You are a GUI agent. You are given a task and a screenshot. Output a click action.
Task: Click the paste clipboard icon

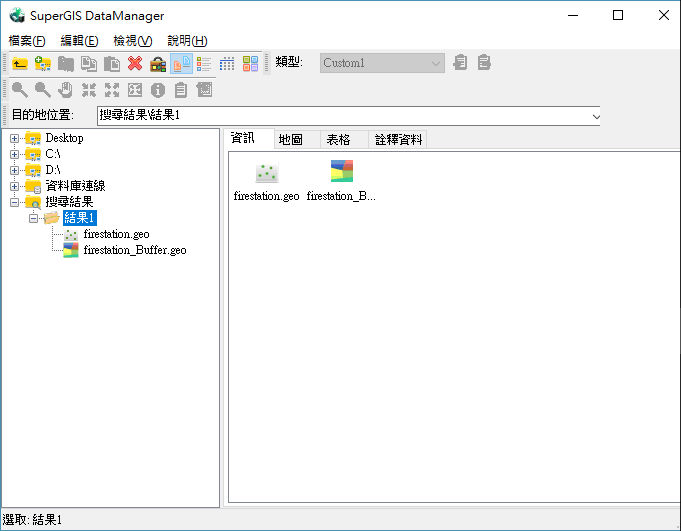tap(112, 64)
